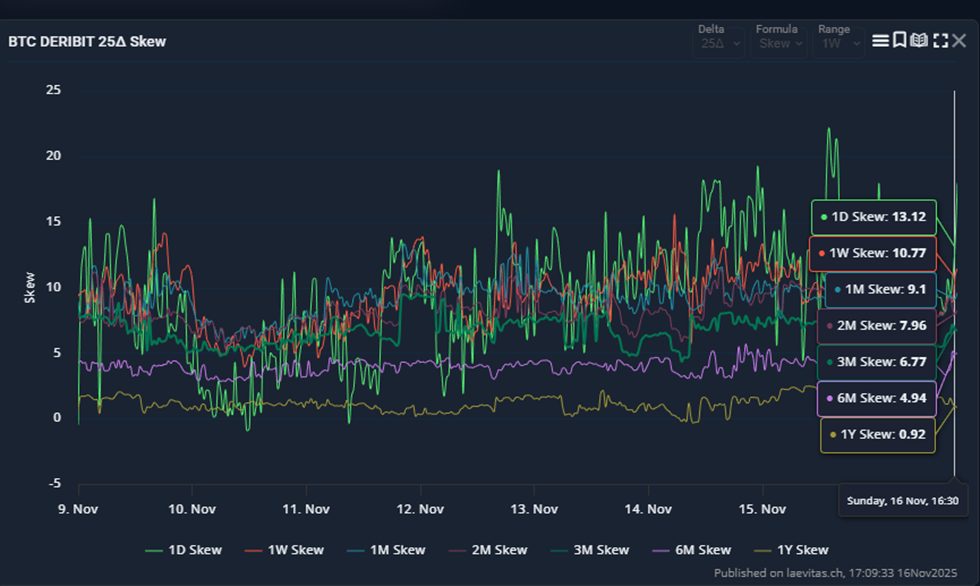
Task: Open the book documentation icon
Action: 919,40
